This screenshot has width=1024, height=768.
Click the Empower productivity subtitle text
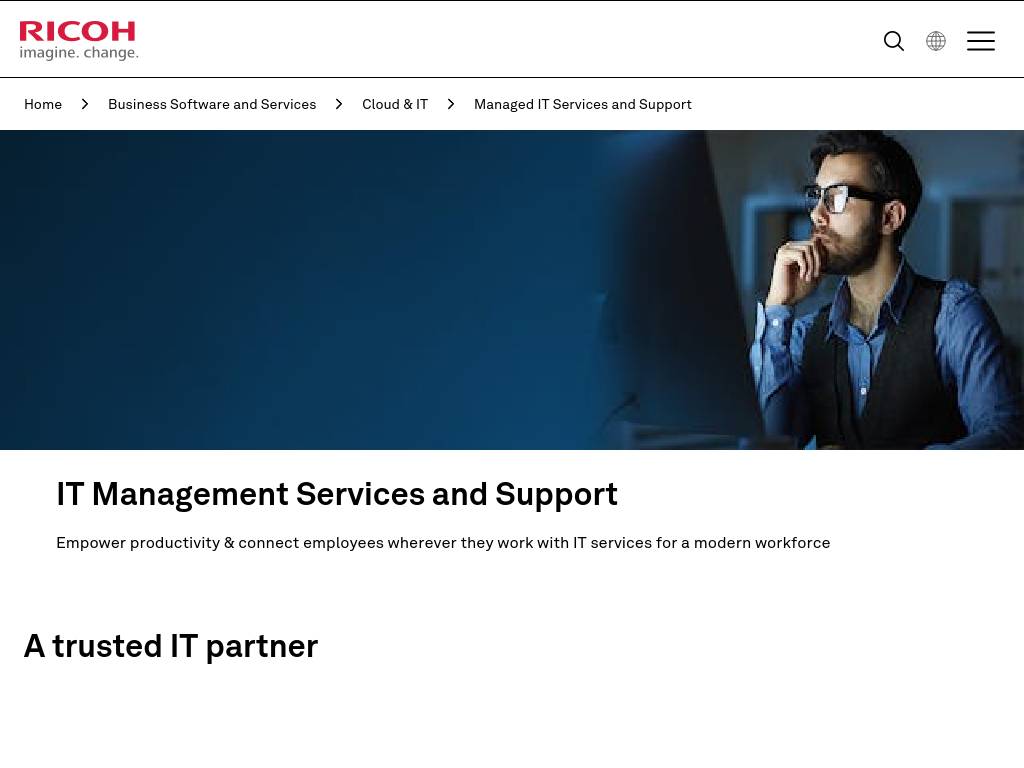pyautogui.click(x=443, y=543)
